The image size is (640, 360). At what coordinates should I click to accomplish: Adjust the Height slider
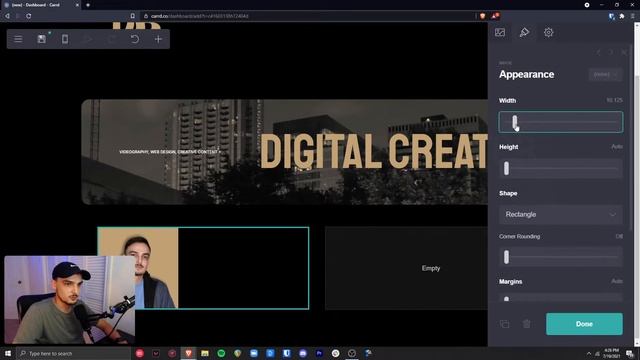pyautogui.click(x=561, y=168)
